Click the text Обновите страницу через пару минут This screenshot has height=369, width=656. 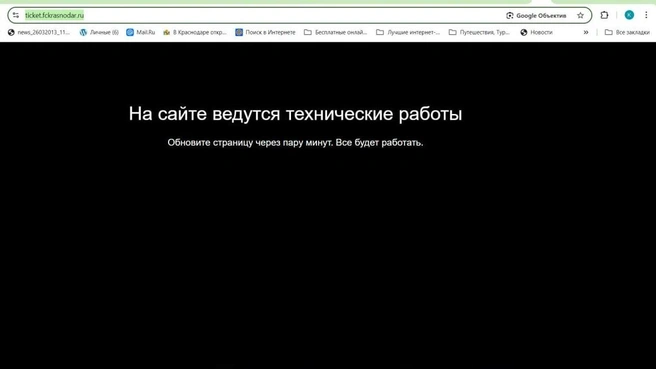(x=250, y=143)
